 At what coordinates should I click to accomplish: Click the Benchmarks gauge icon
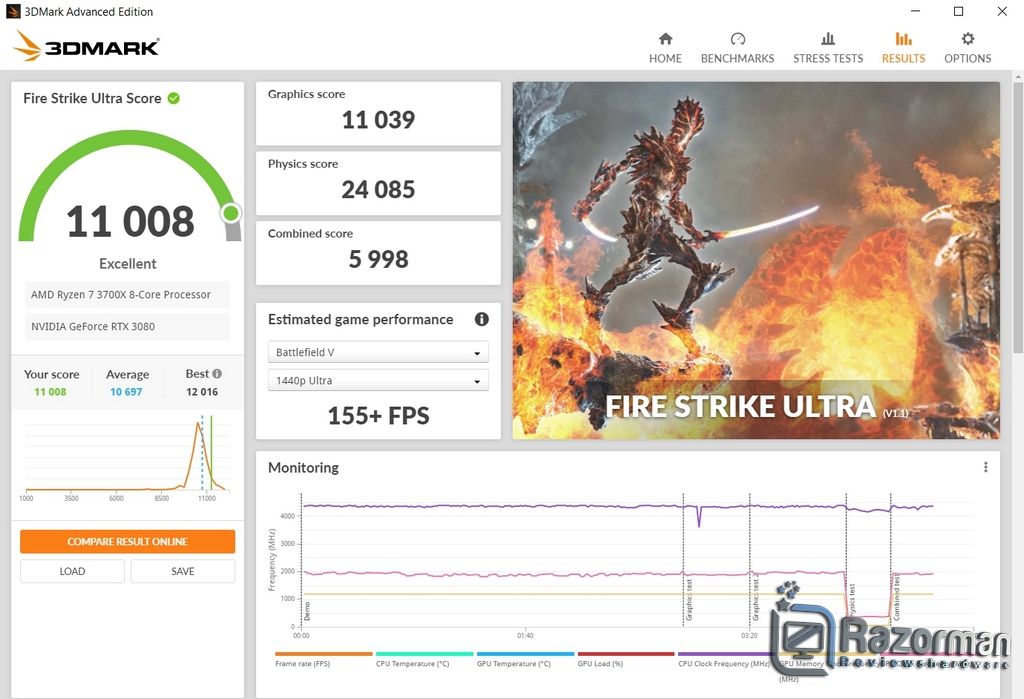738,39
